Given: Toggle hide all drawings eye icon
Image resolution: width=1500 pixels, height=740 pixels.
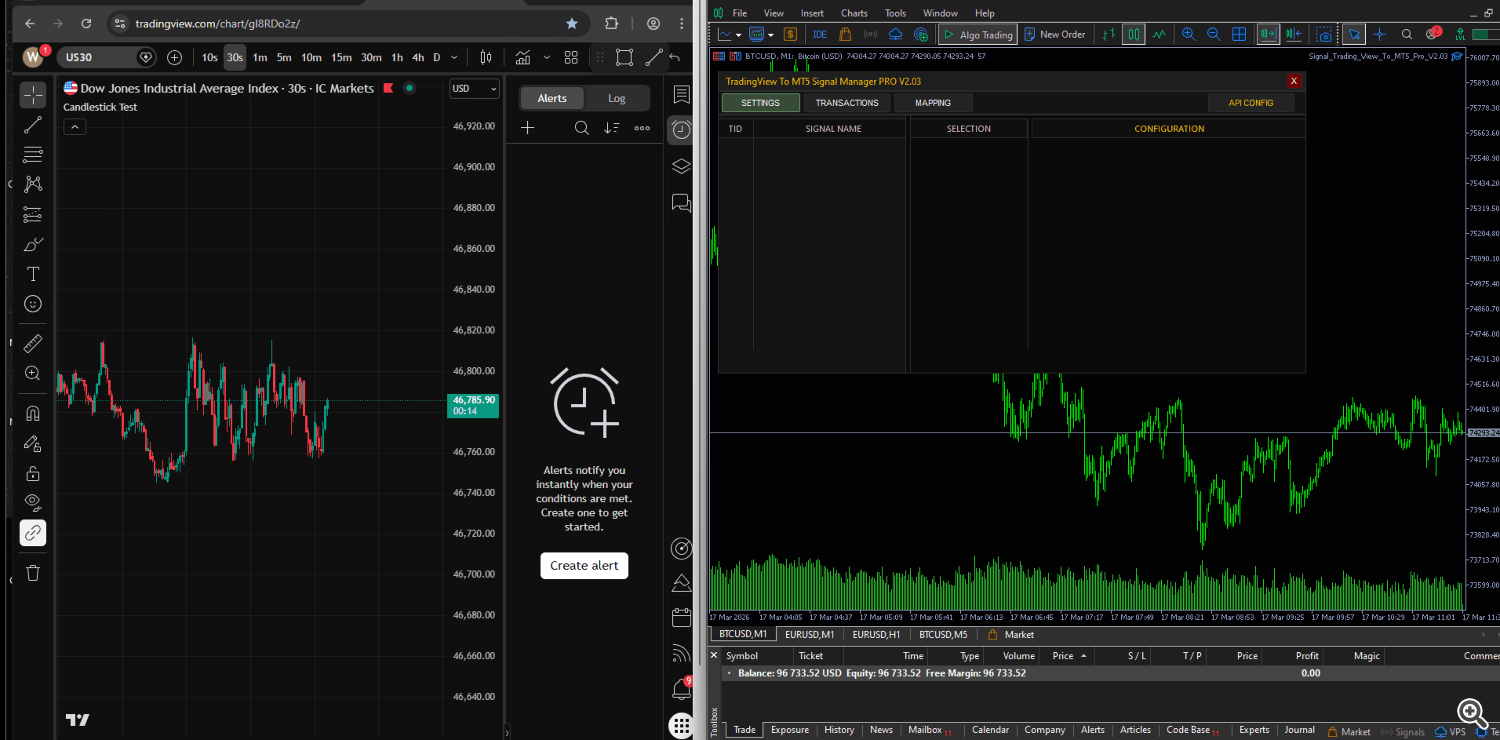Looking at the screenshot, I should (33, 502).
